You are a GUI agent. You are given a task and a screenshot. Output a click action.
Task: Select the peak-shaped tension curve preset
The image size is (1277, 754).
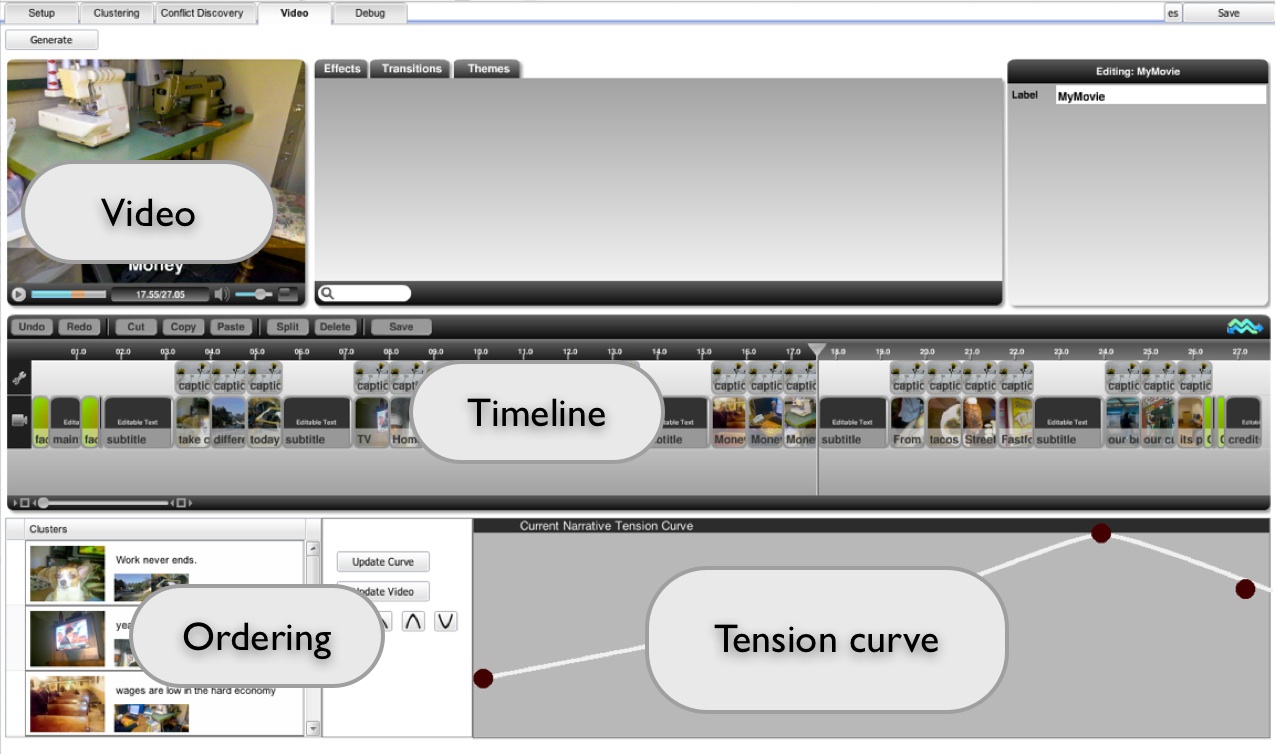click(x=413, y=622)
